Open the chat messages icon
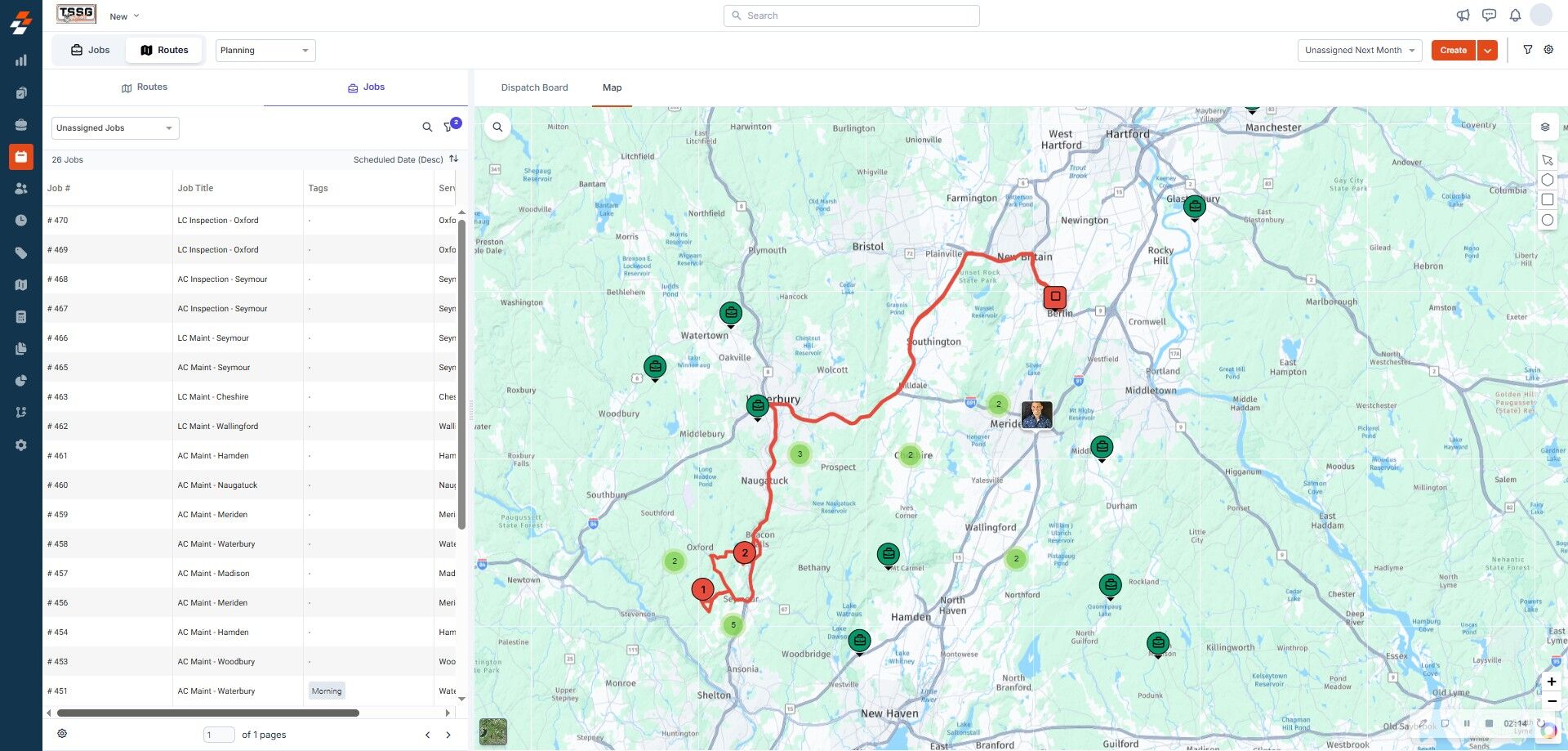This screenshot has height=751, width=1568. point(1489,16)
